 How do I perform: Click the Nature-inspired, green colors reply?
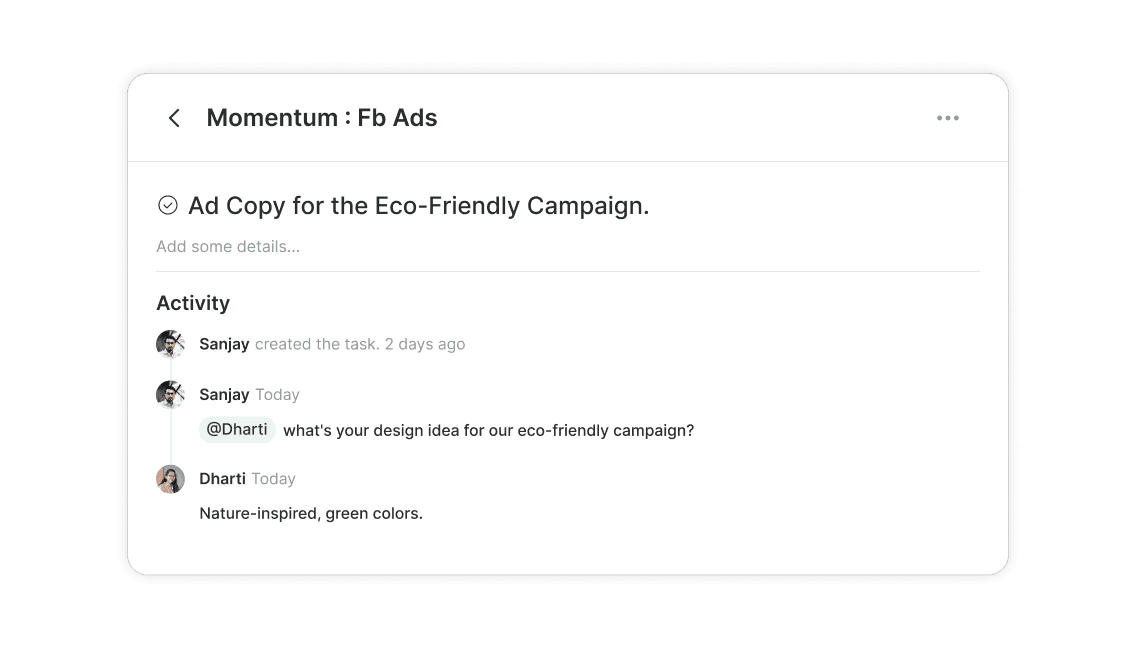point(311,514)
